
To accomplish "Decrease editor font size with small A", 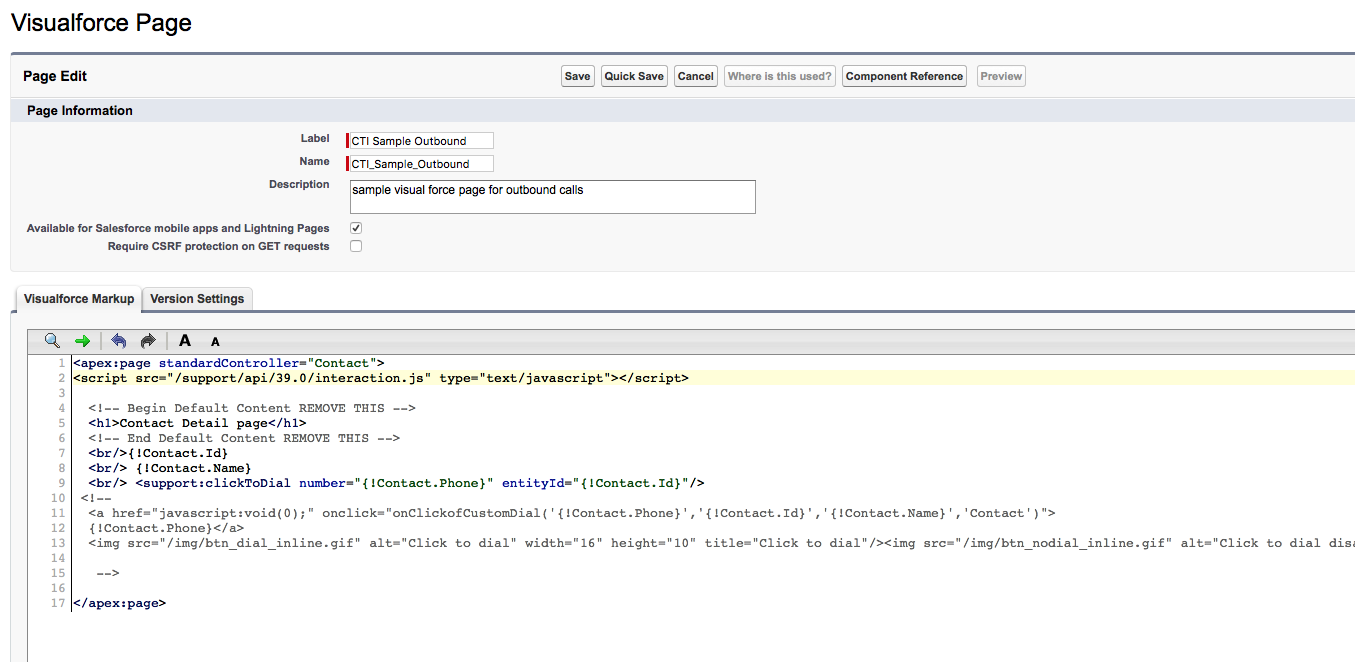I will coord(215,342).
